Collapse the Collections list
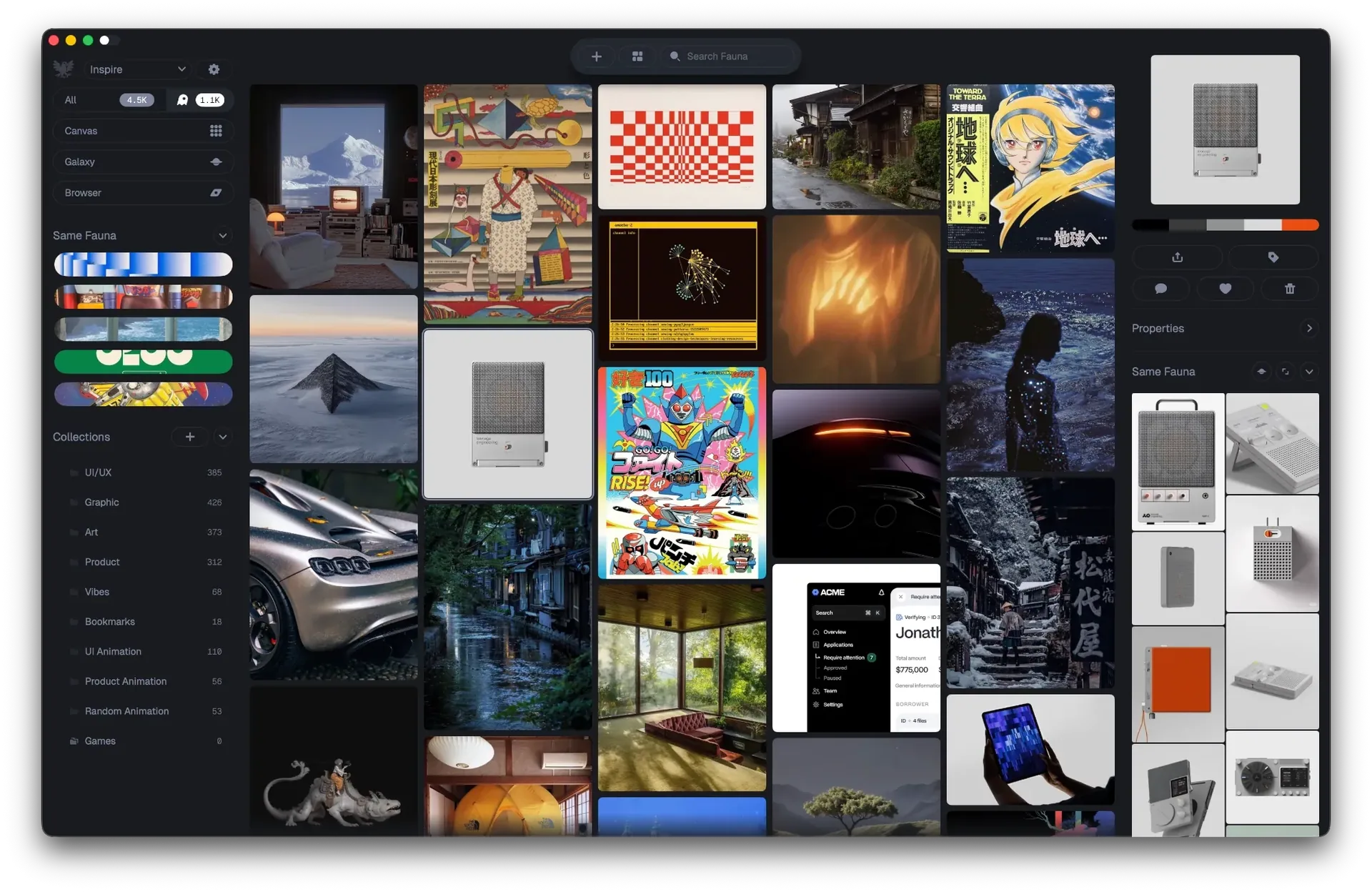This screenshot has width=1372, height=892. [223, 437]
